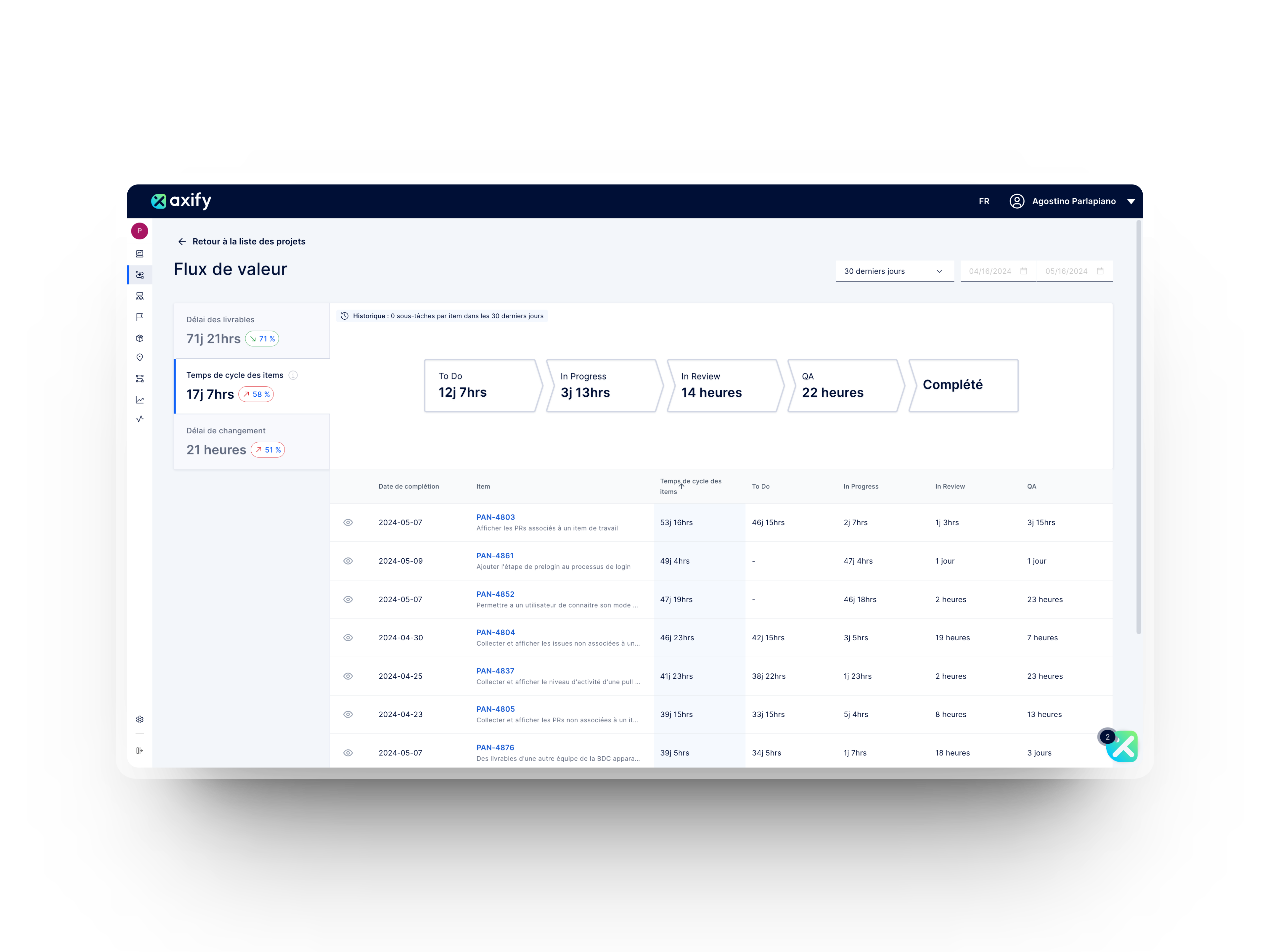Select the flag icon in the left sidebar
Image resolution: width=1270 pixels, height=952 pixels.
(x=140, y=317)
